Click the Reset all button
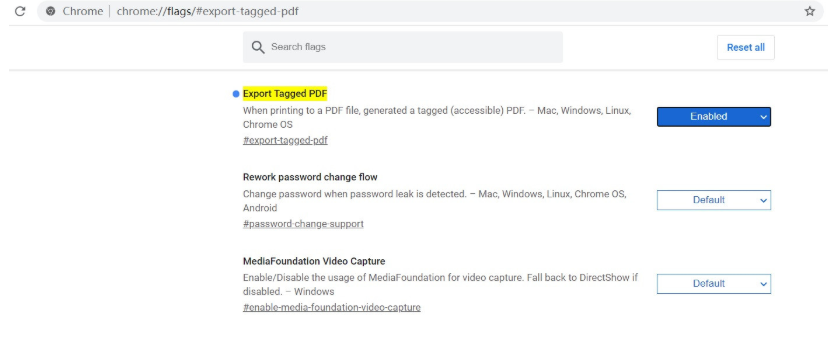The image size is (828, 364). 746,48
